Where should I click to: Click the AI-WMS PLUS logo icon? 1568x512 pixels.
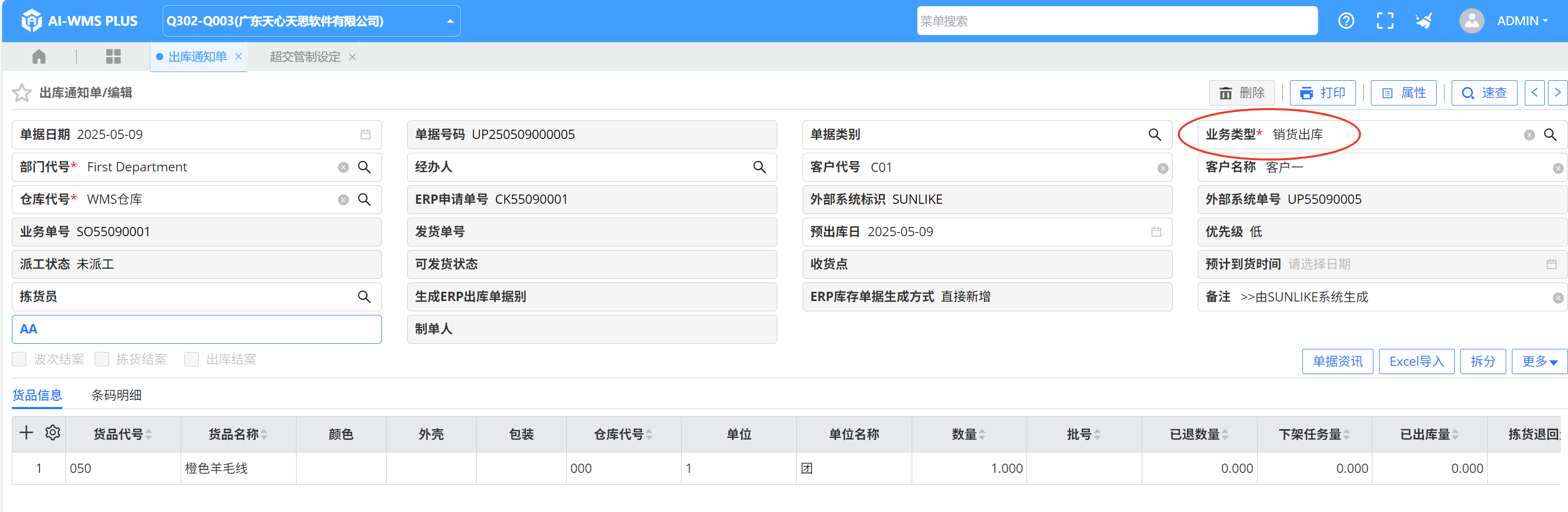(31, 21)
